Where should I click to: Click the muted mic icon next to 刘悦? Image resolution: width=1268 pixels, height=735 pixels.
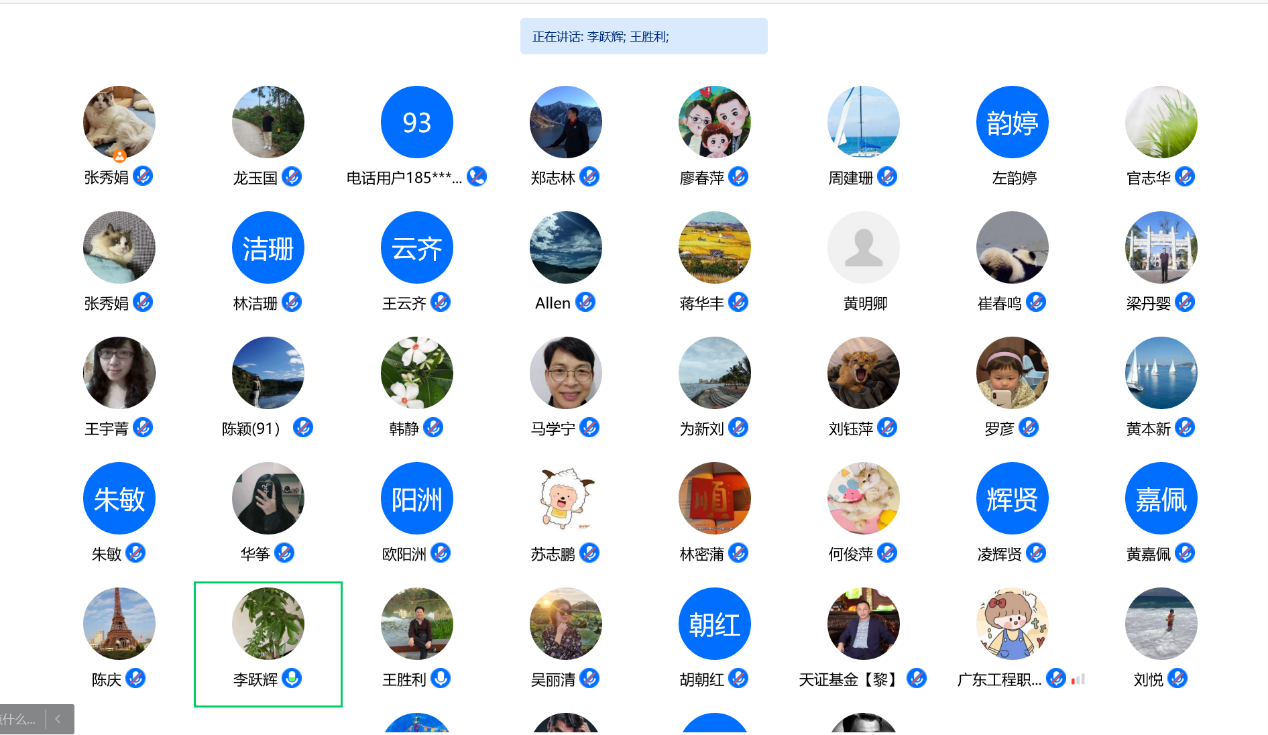tap(1178, 679)
